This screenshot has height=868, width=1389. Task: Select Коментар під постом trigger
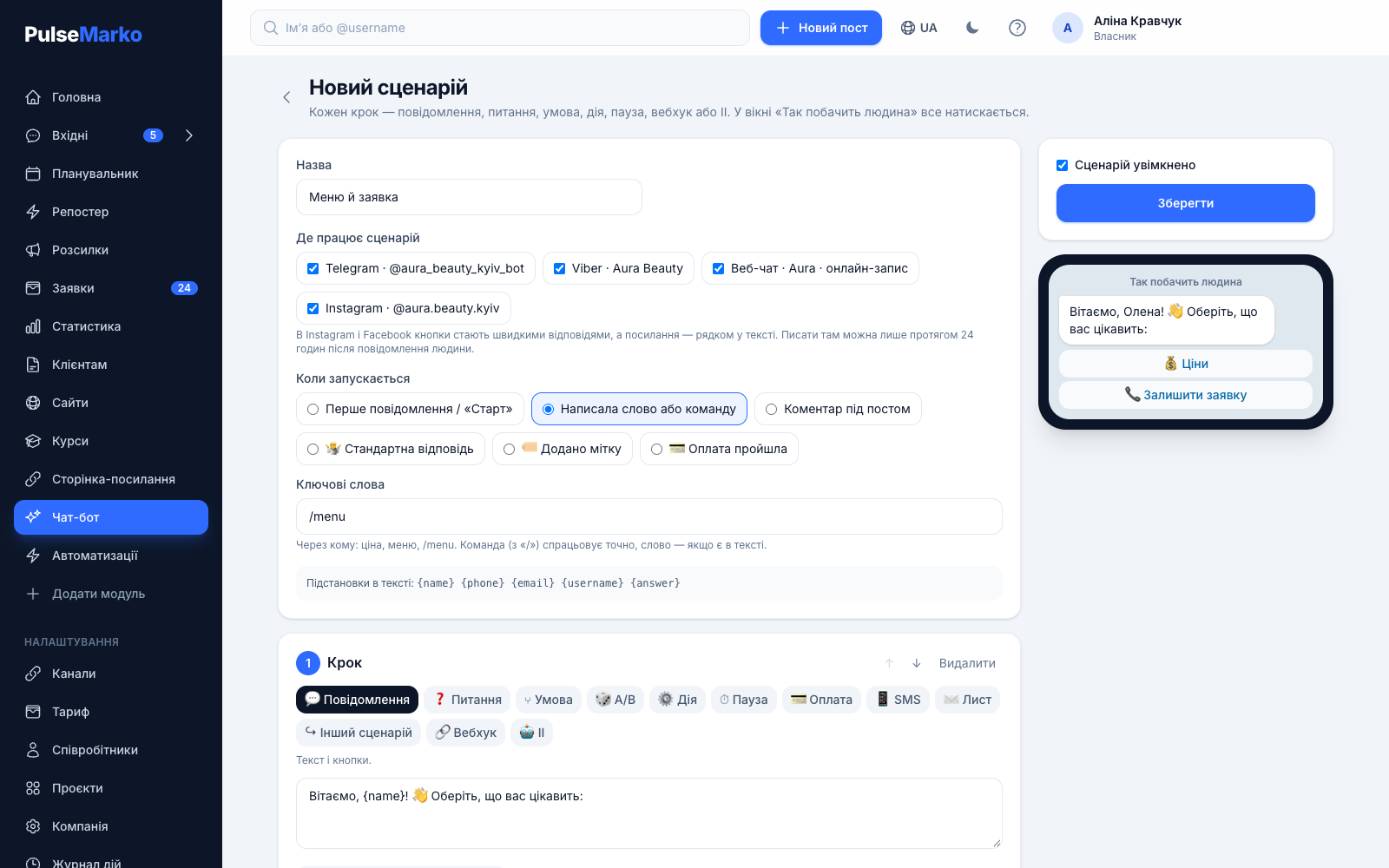coord(838,409)
